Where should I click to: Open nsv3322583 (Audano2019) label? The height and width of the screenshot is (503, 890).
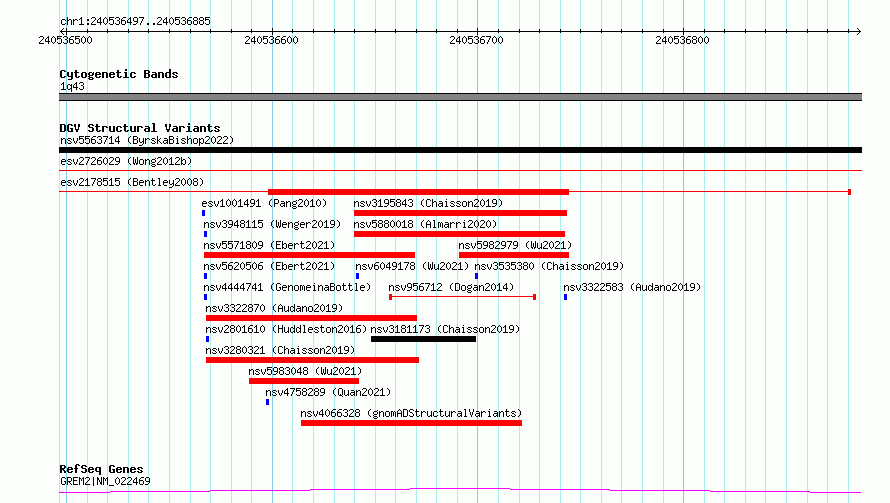632,287
